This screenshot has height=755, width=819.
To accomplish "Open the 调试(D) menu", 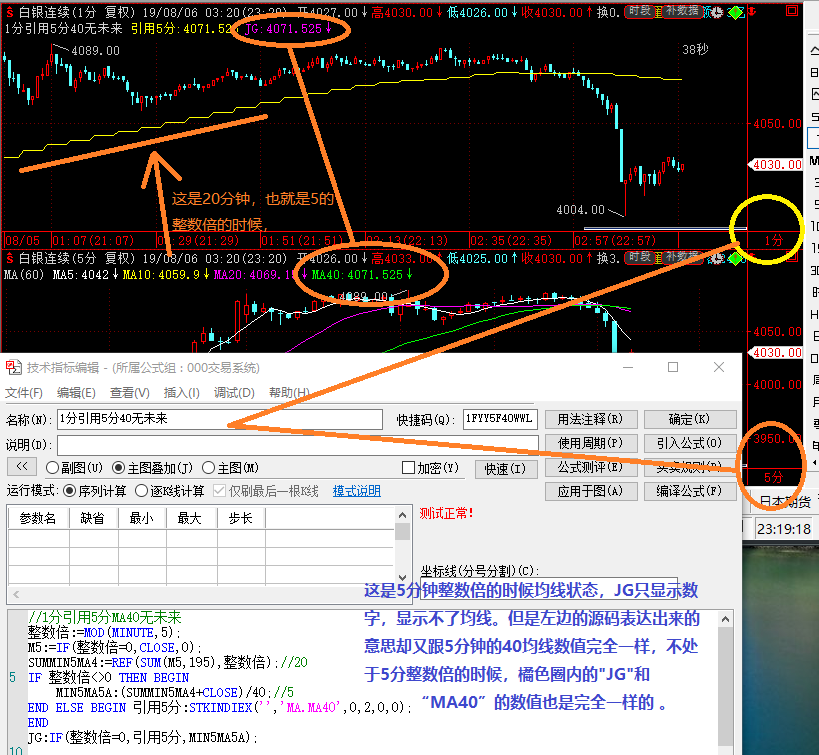I will (x=234, y=392).
